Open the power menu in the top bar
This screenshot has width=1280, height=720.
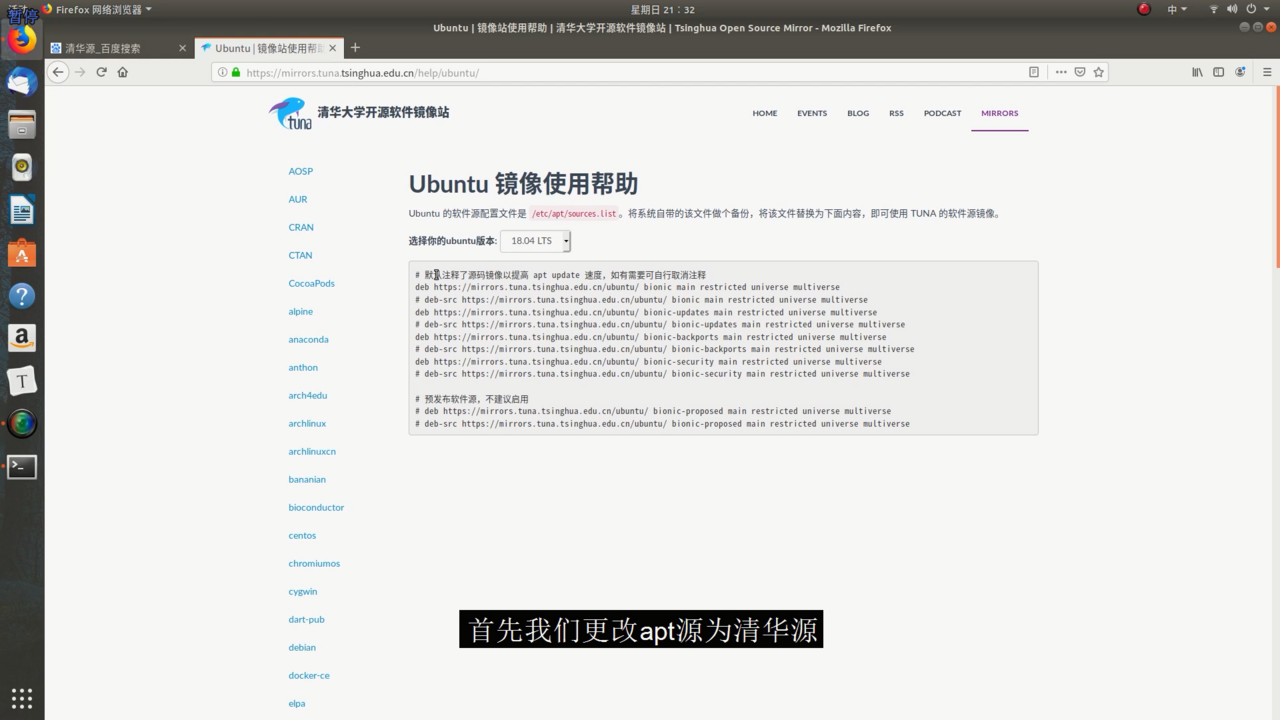1250,9
